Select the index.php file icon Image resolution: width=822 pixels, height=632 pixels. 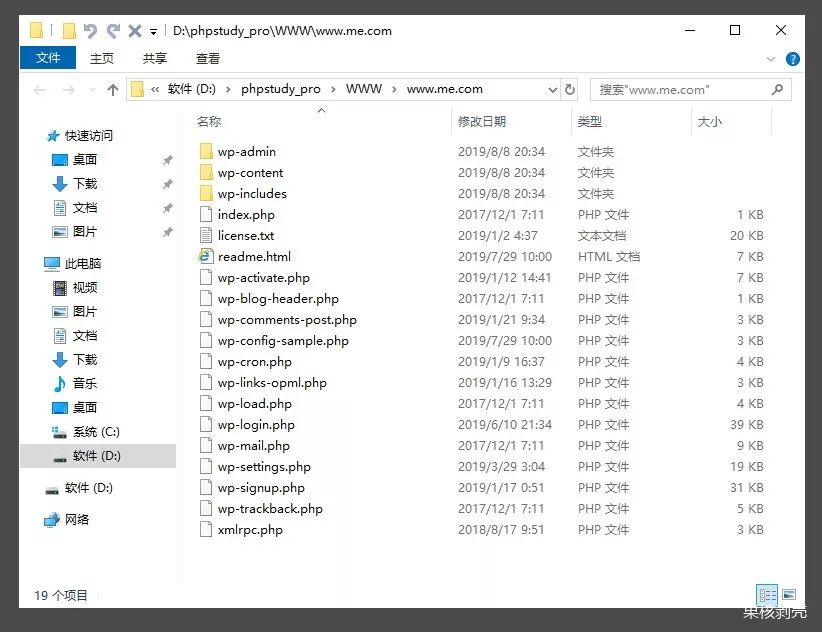pyautogui.click(x=206, y=214)
